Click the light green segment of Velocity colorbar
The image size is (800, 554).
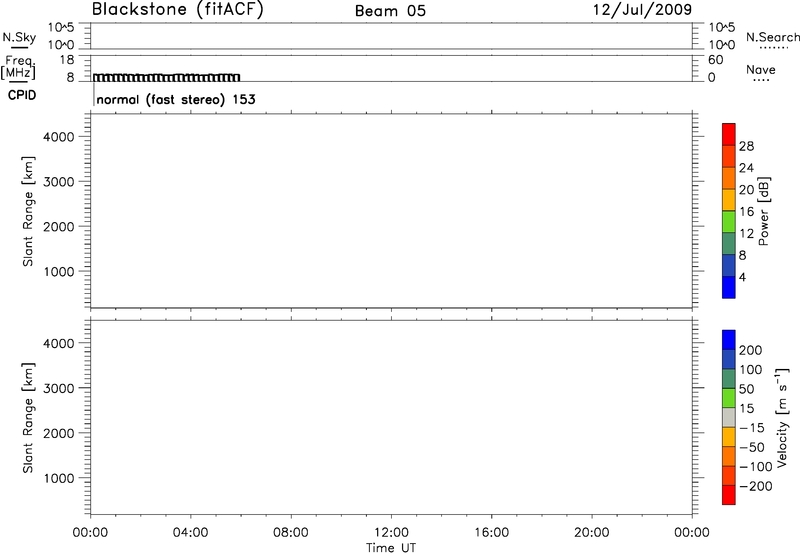pyautogui.click(x=729, y=398)
